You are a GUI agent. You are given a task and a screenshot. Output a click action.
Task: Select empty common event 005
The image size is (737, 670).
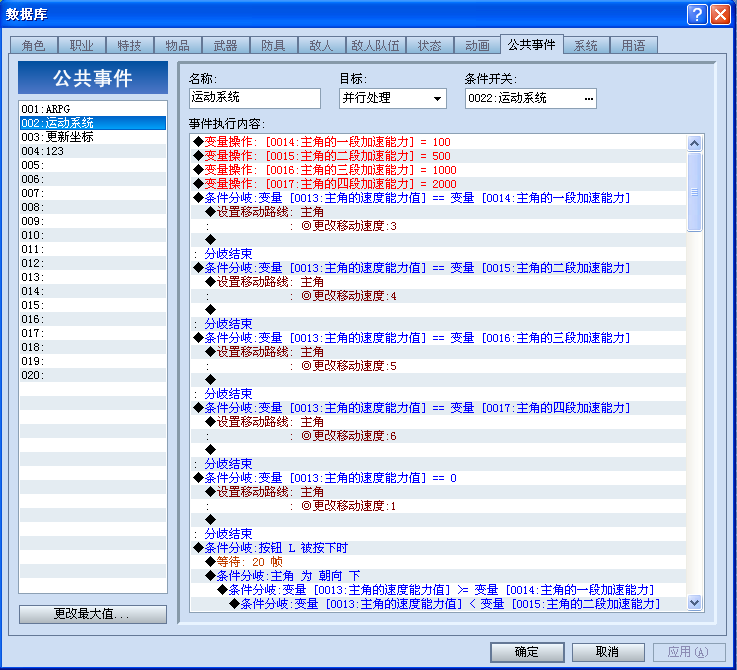(x=93, y=165)
